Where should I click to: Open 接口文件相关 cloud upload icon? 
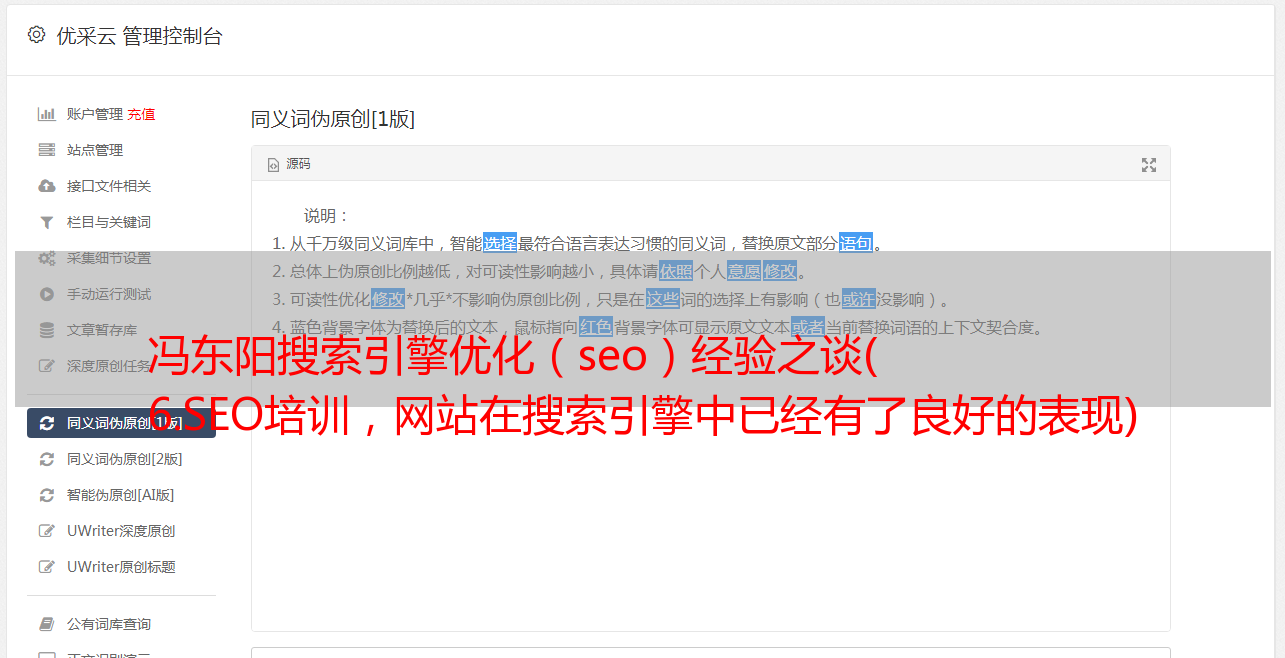(x=46, y=186)
